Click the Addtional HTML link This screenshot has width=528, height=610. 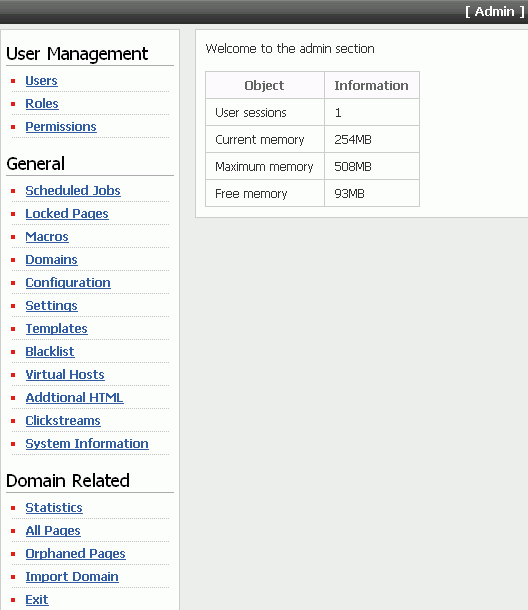pos(74,397)
